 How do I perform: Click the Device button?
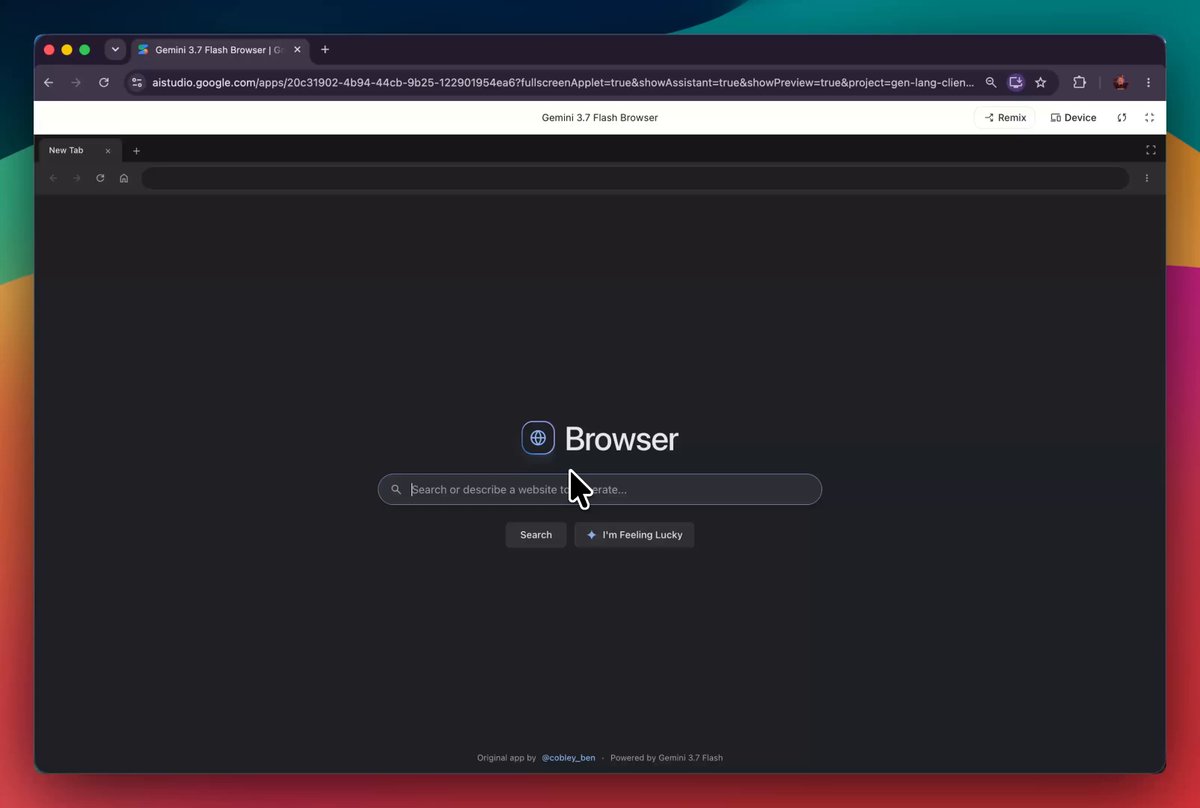(x=1073, y=118)
